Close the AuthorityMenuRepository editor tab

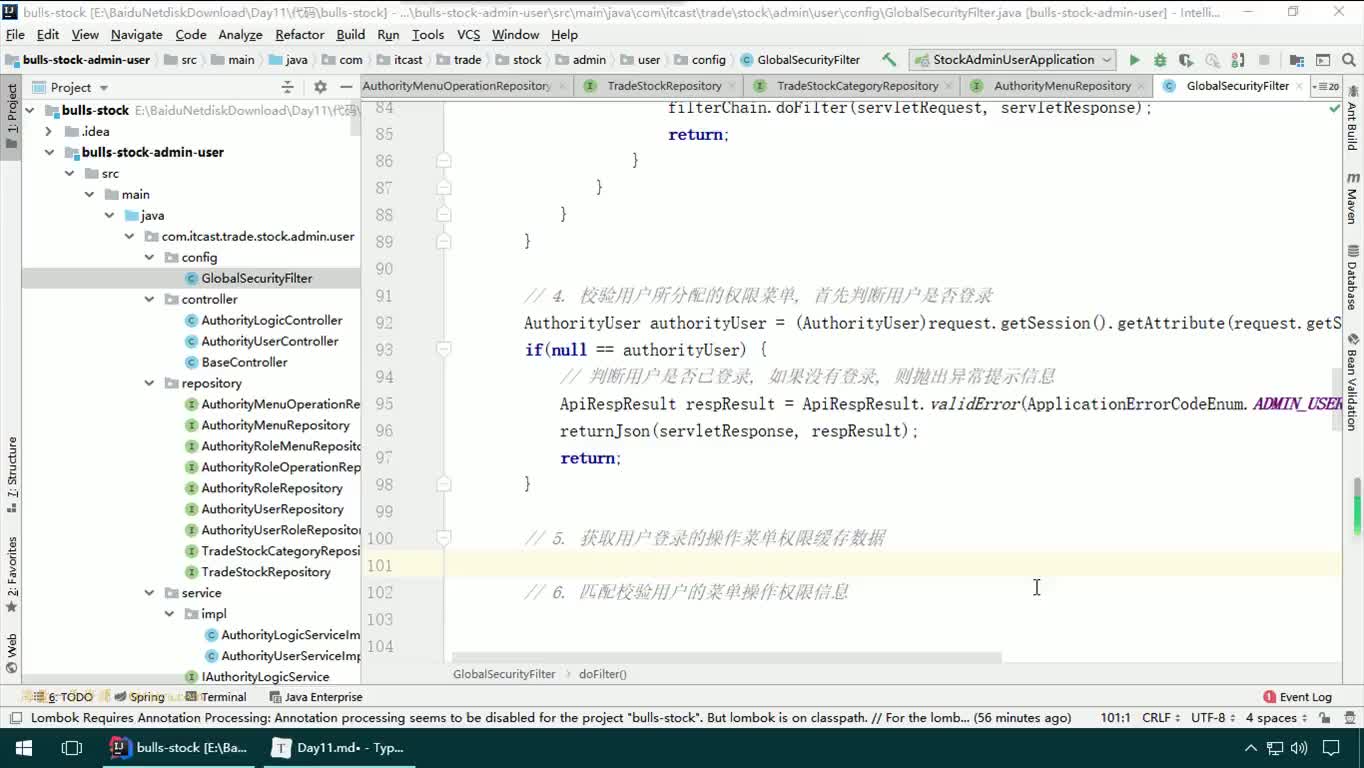[1141, 86]
